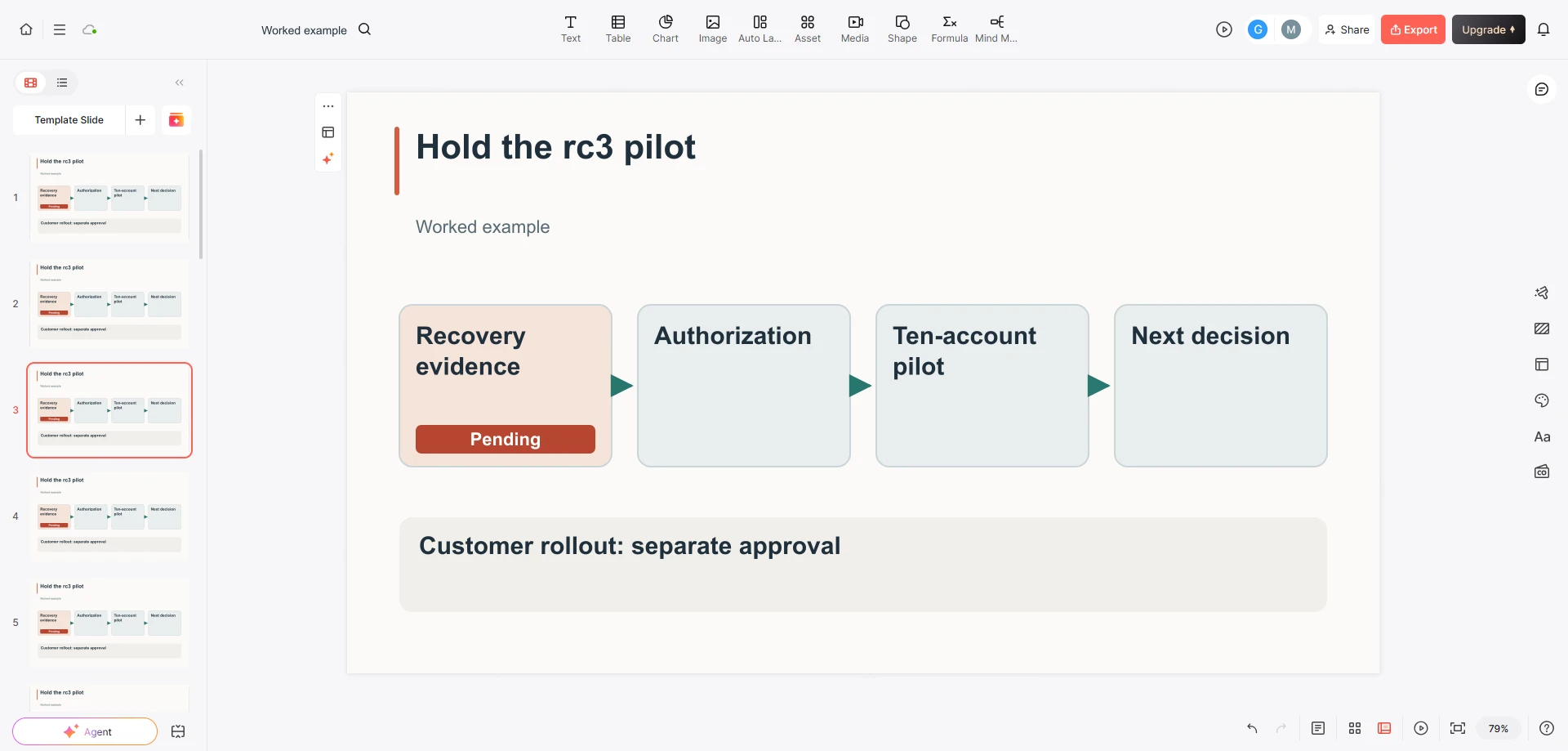Open the AI Agent button
Image resolution: width=1568 pixels, height=751 pixels.
coord(85,731)
